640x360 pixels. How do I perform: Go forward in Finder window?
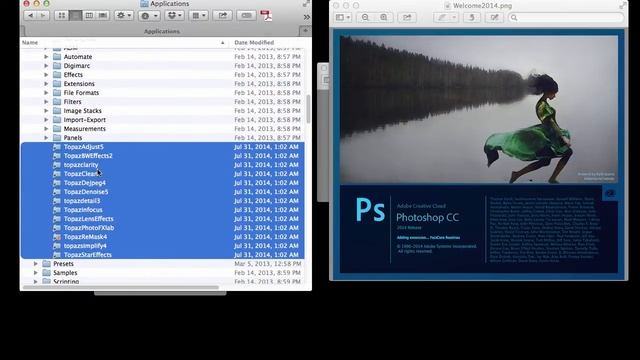[43, 16]
